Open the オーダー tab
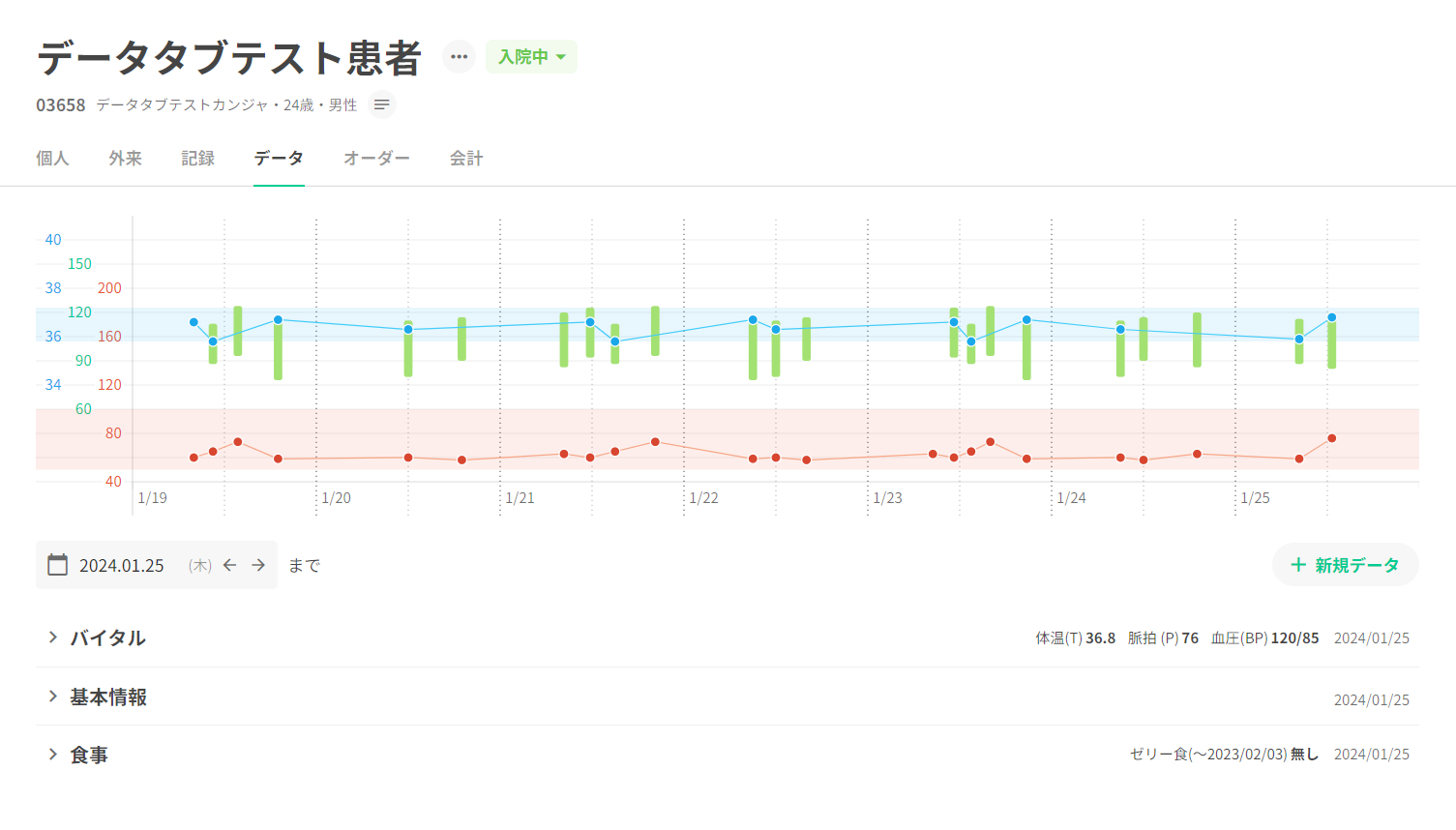 376,158
